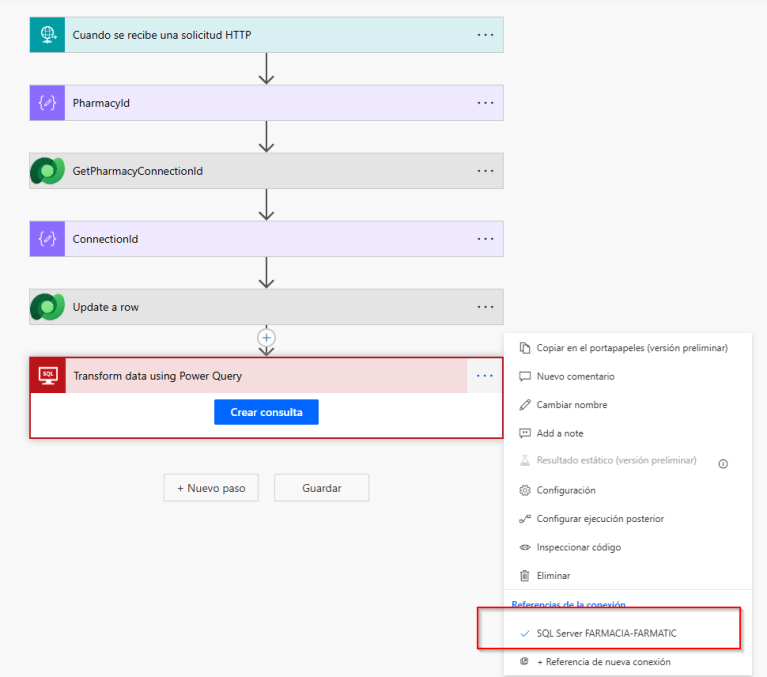This screenshot has height=677, width=767.
Task: Click the info icon beside Resultado estático
Action: [723, 464]
